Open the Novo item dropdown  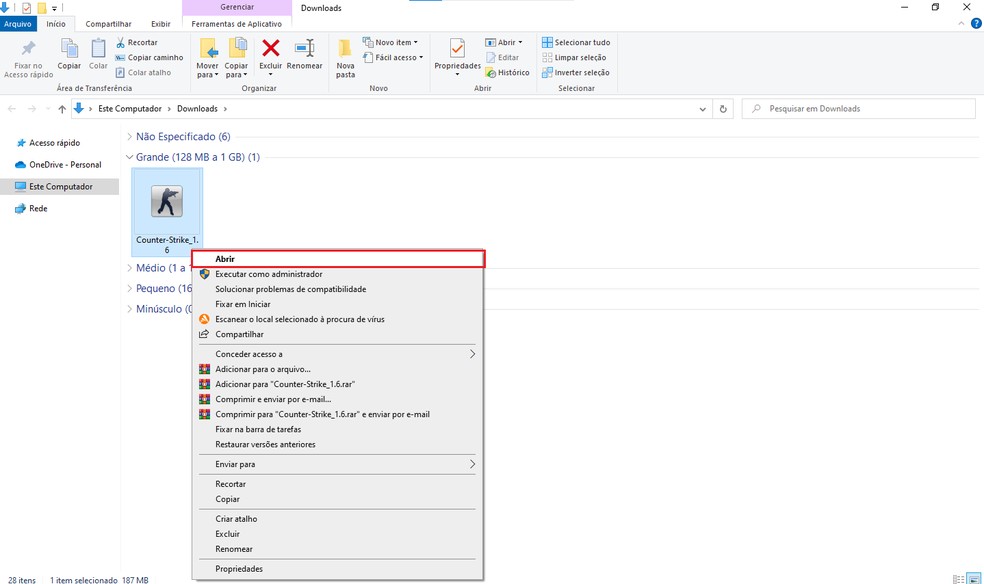396,42
